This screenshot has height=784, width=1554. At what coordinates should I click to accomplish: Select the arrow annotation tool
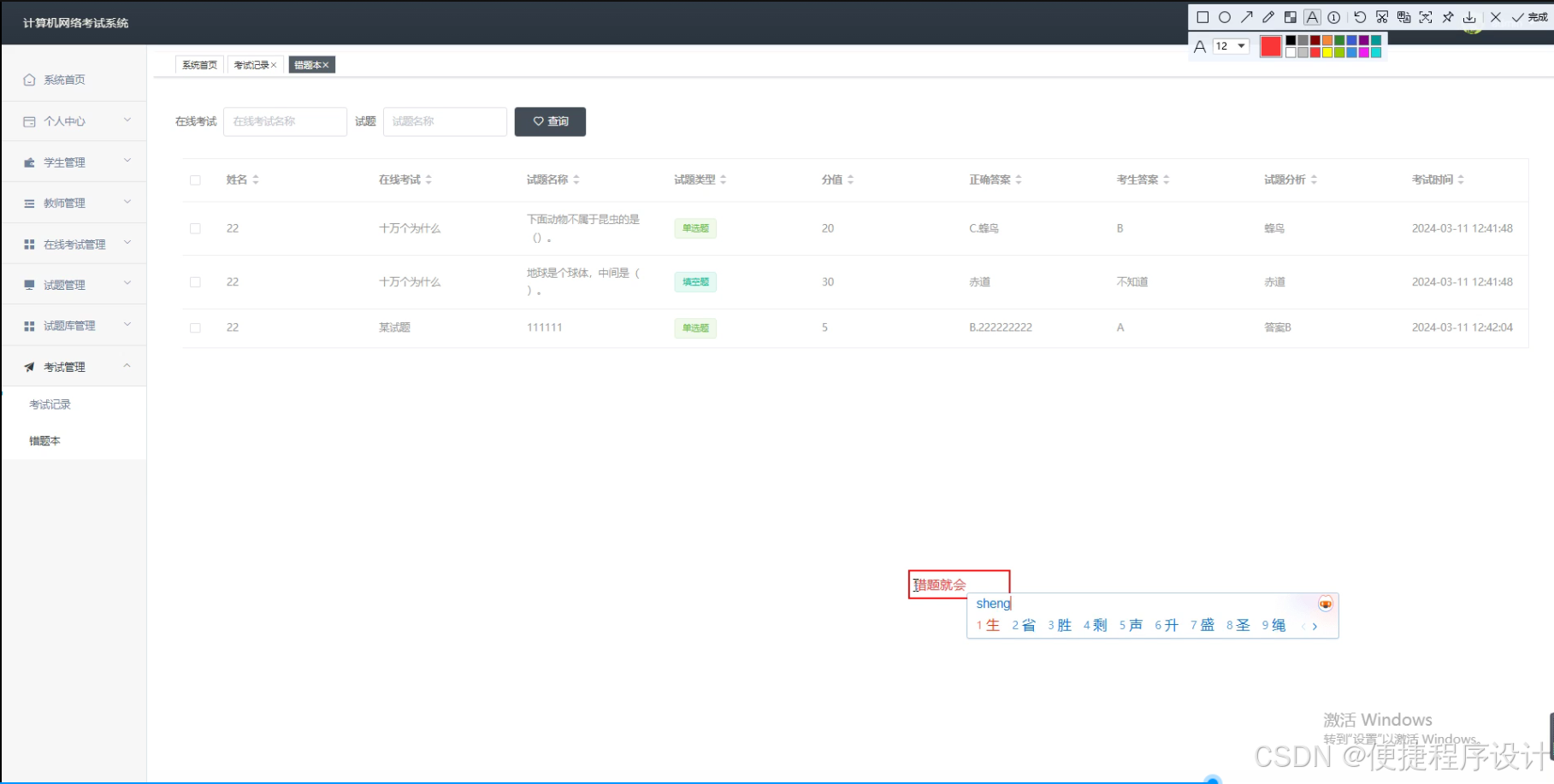[x=1247, y=17]
